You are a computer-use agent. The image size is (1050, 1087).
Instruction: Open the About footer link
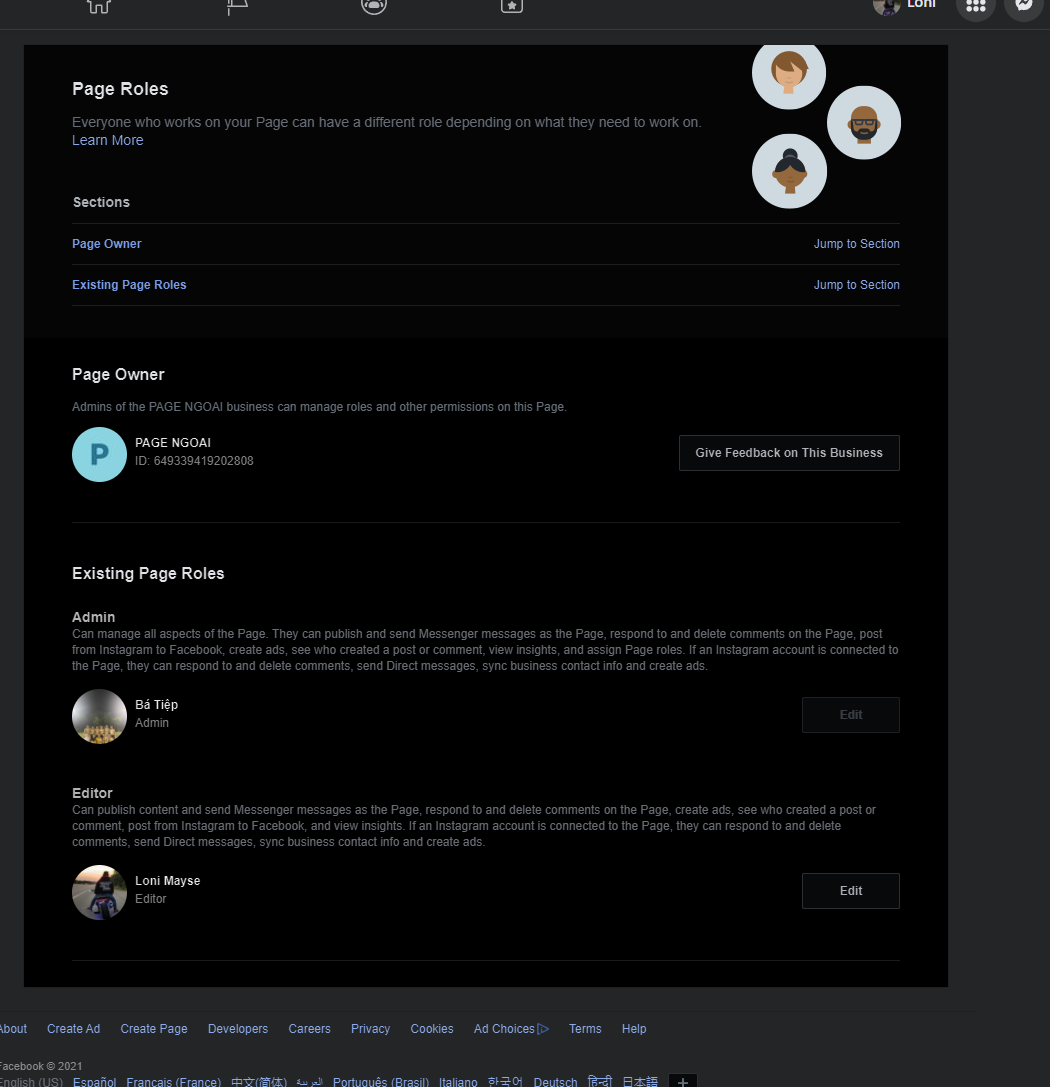12,1029
